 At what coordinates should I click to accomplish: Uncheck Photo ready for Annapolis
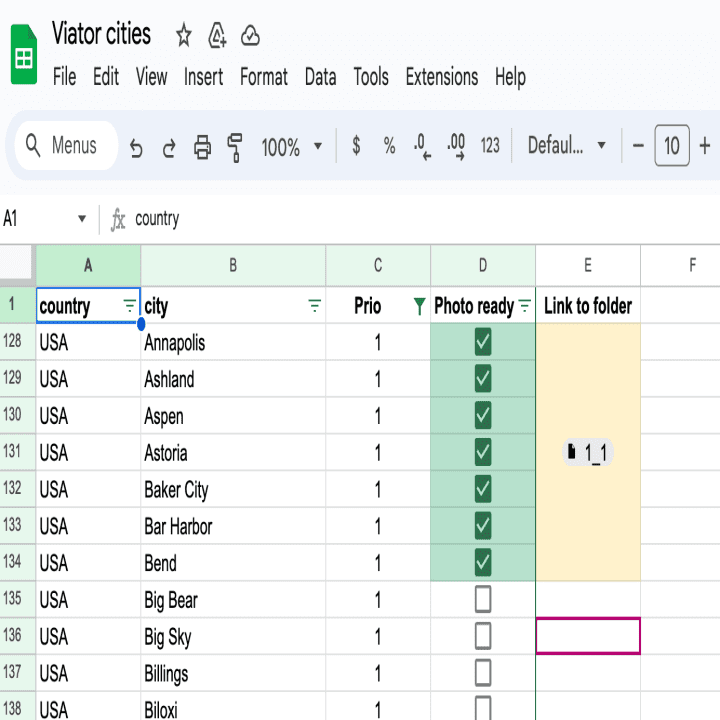[x=483, y=342]
